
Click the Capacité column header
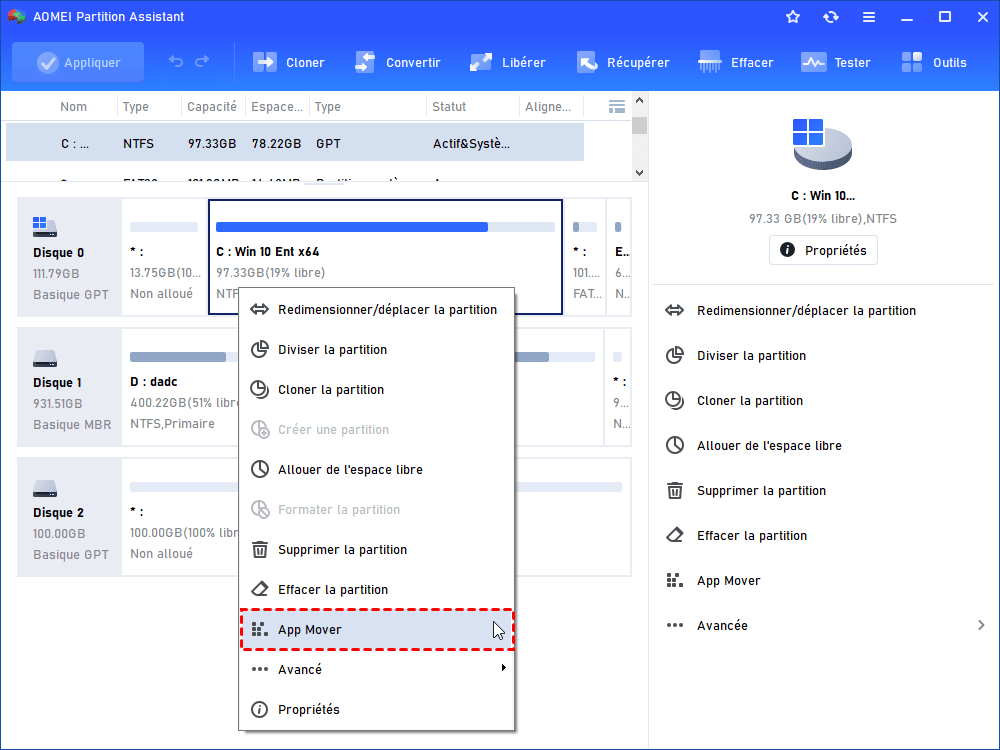tap(212, 107)
